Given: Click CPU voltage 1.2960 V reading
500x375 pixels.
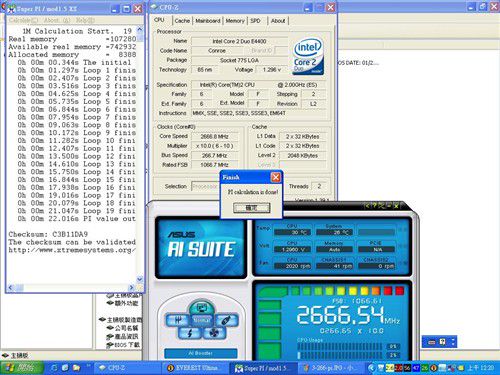Looking at the screenshot, I should [292, 249].
